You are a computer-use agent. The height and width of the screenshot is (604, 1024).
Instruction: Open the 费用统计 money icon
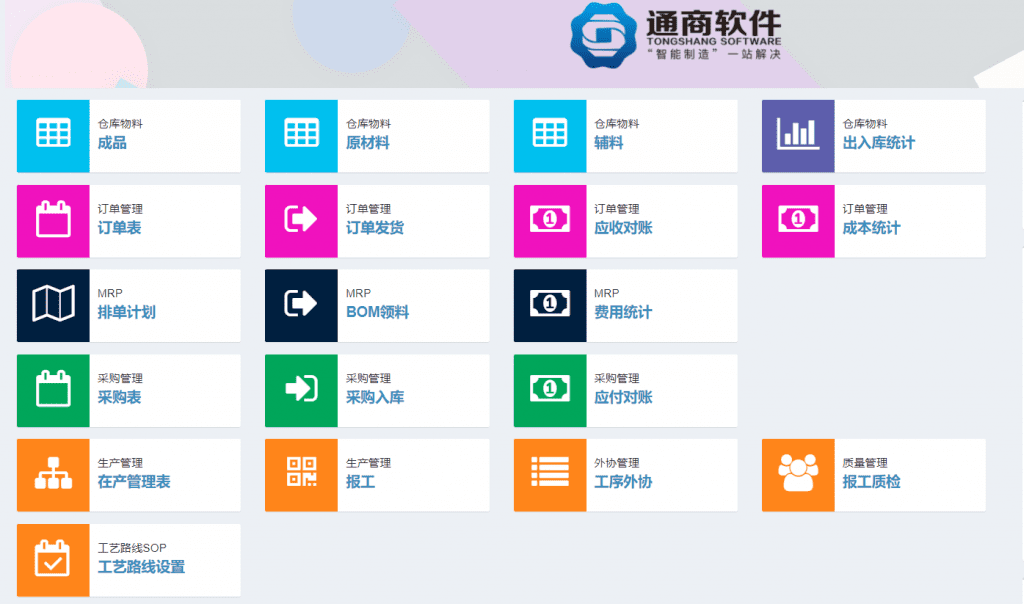point(550,305)
